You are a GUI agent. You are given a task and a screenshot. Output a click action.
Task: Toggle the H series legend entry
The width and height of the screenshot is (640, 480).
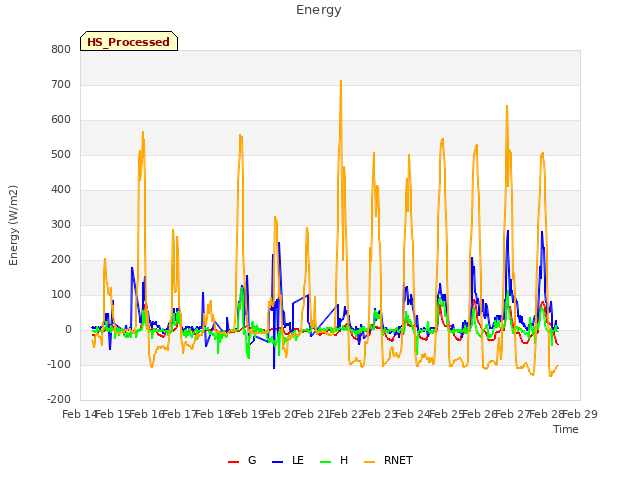pyautogui.click(x=334, y=460)
